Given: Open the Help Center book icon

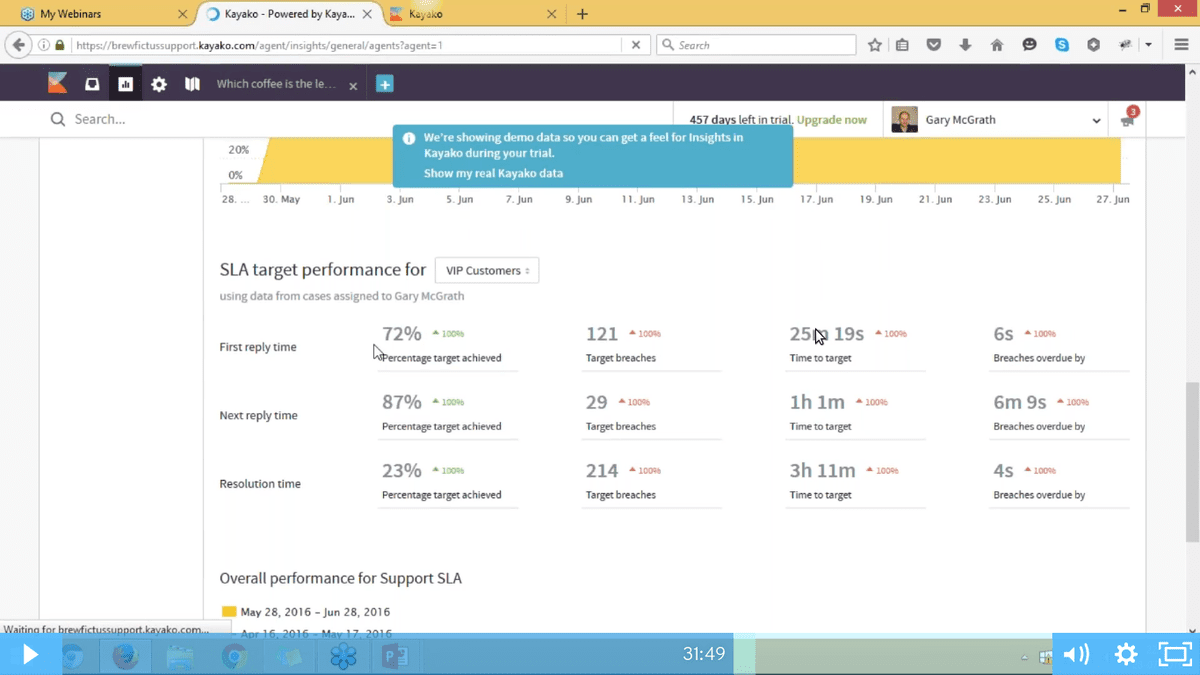Looking at the screenshot, I should tap(192, 85).
